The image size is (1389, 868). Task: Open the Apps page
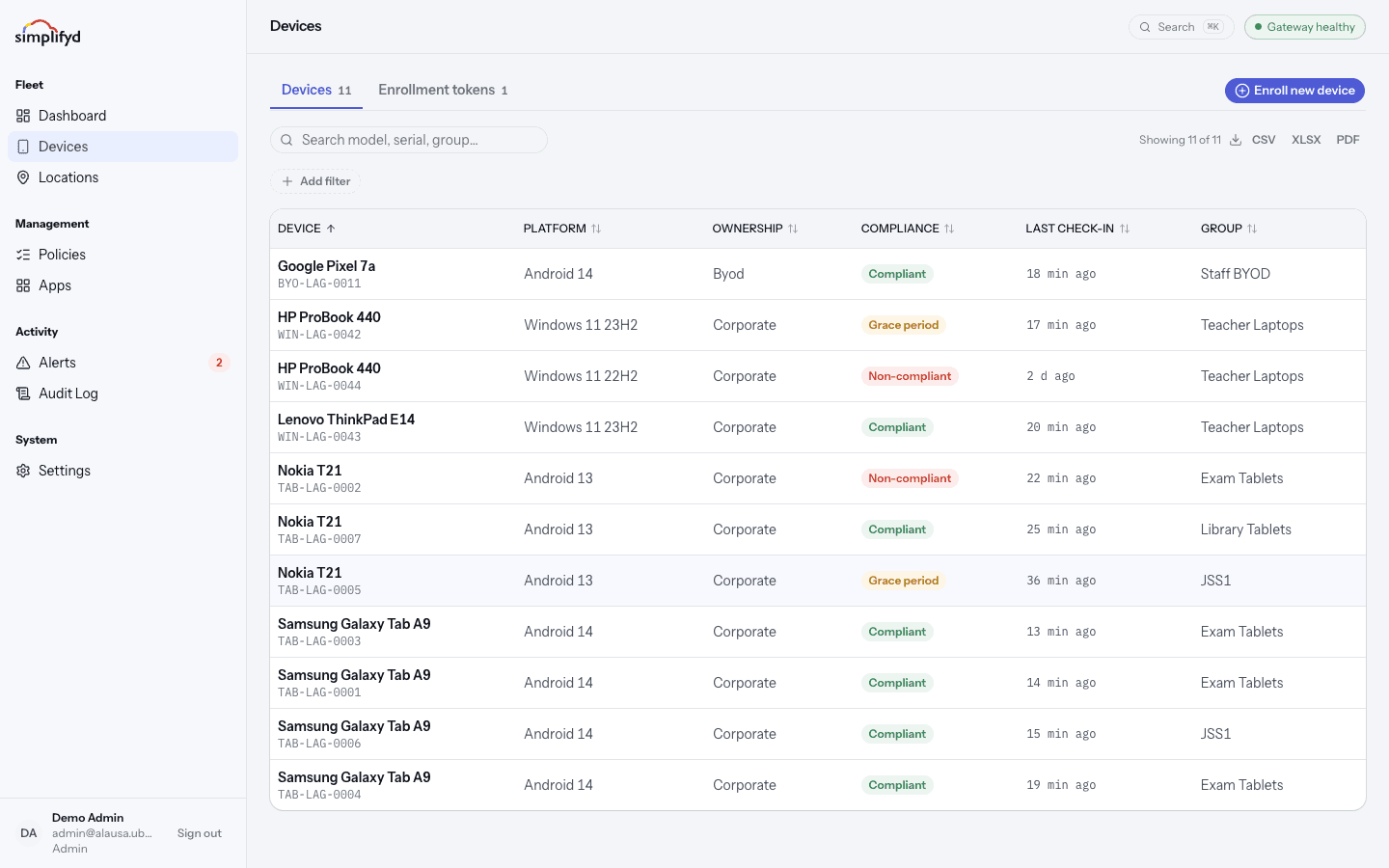click(123, 285)
